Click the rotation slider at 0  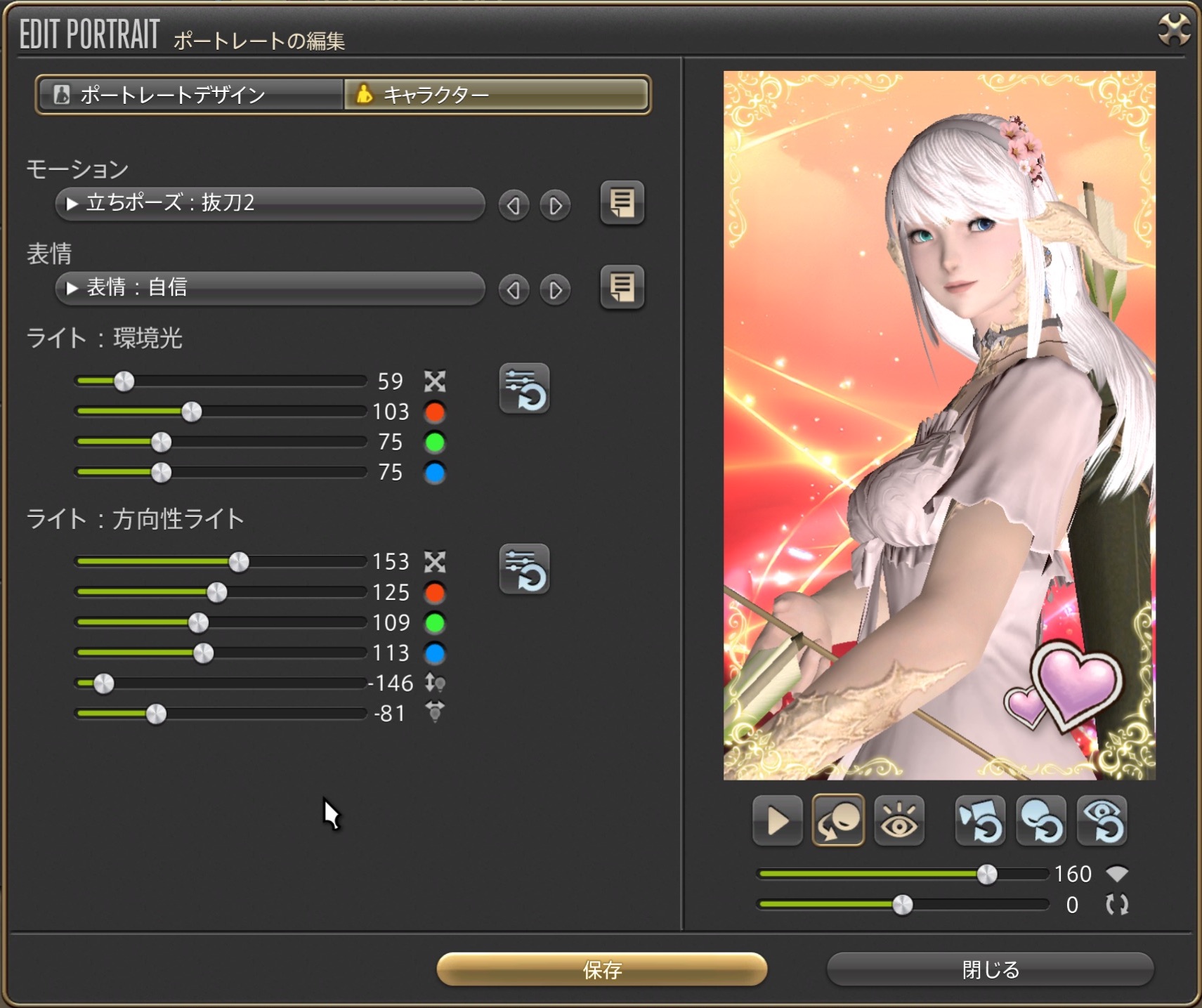903,905
